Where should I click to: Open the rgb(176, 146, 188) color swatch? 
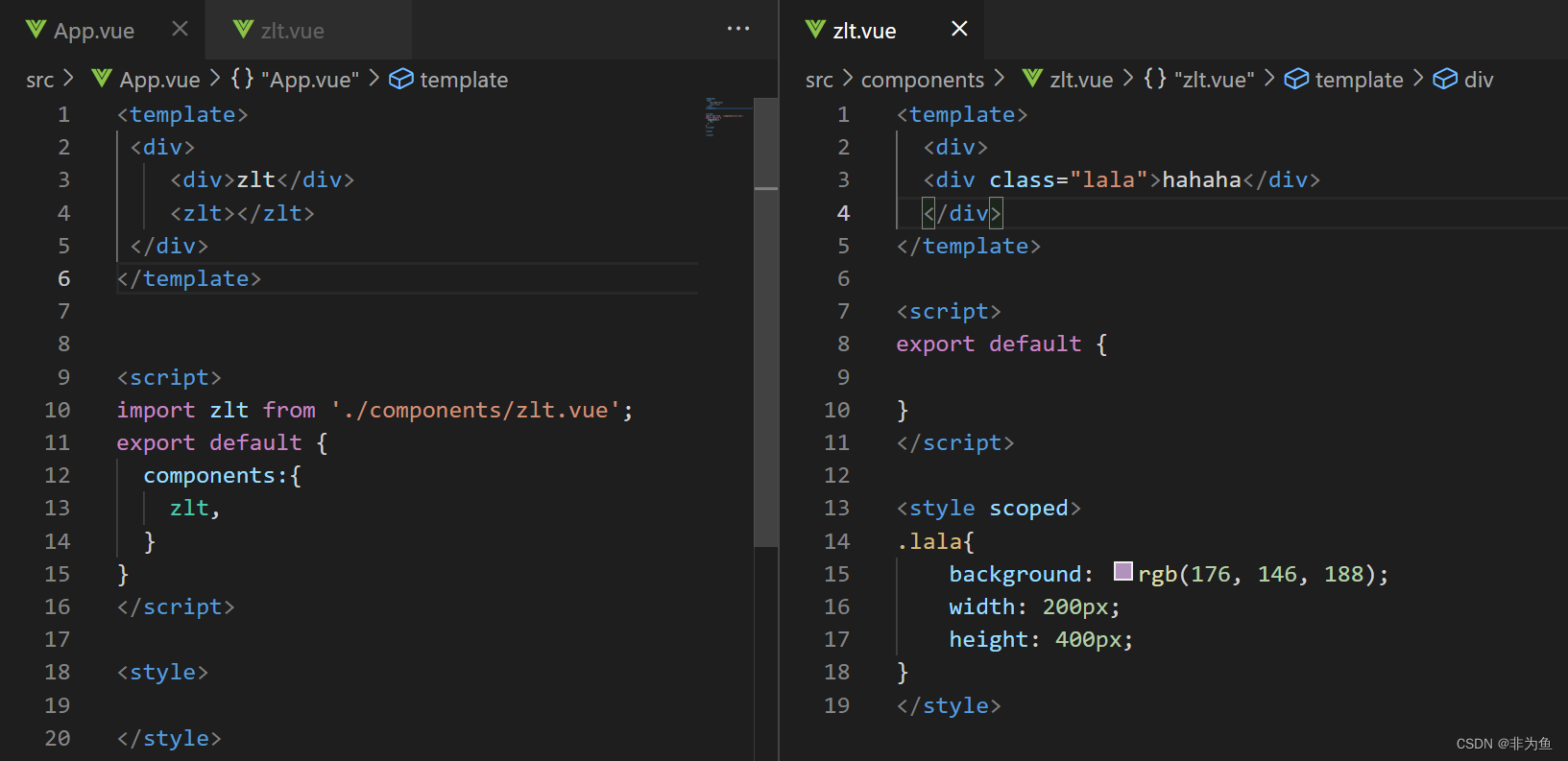click(1123, 572)
